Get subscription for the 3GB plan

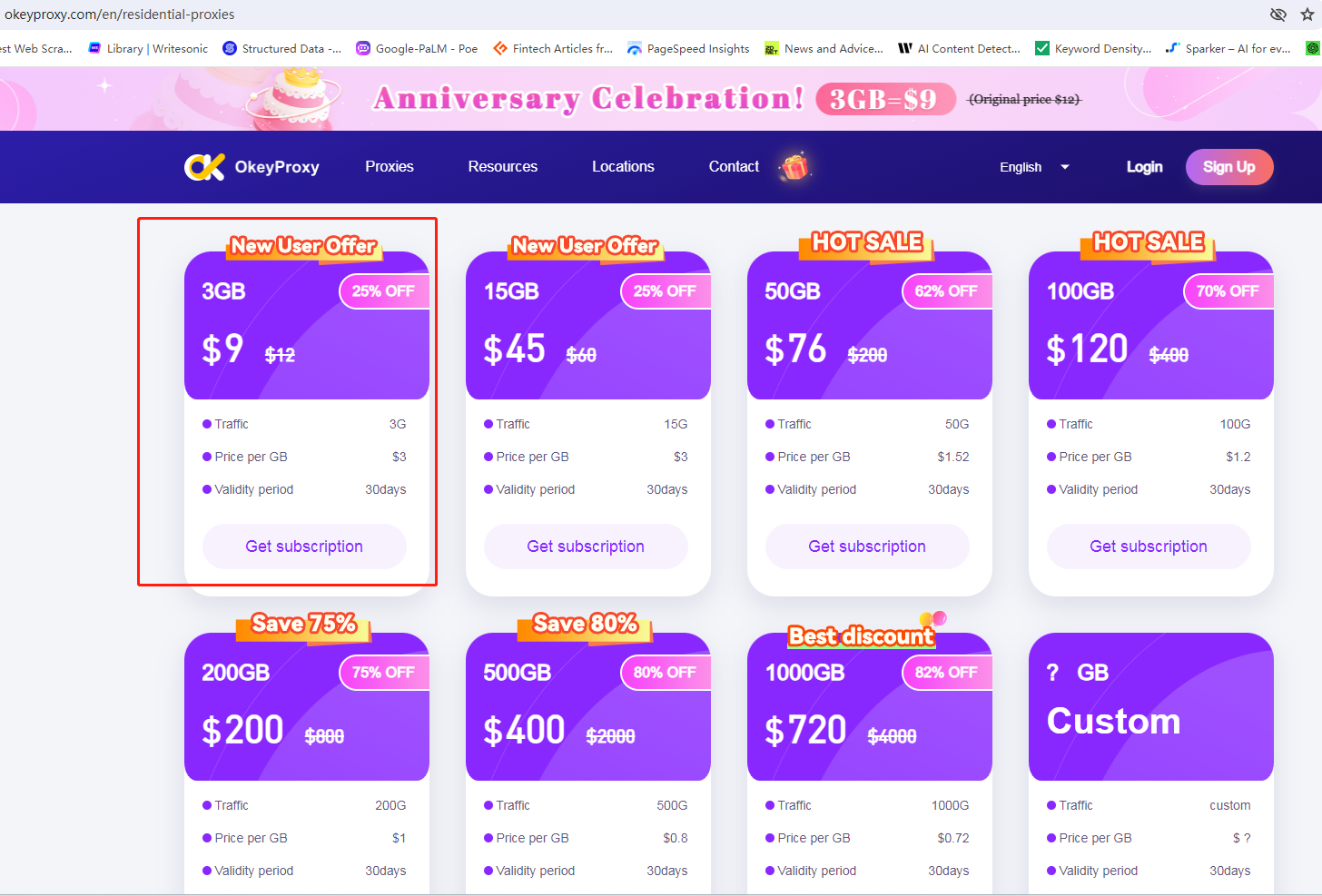[304, 546]
